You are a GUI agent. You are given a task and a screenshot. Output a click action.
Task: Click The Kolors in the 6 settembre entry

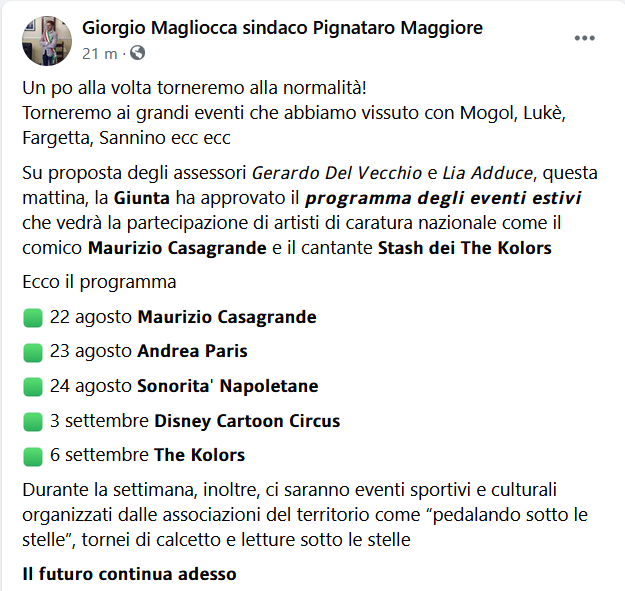tap(199, 456)
